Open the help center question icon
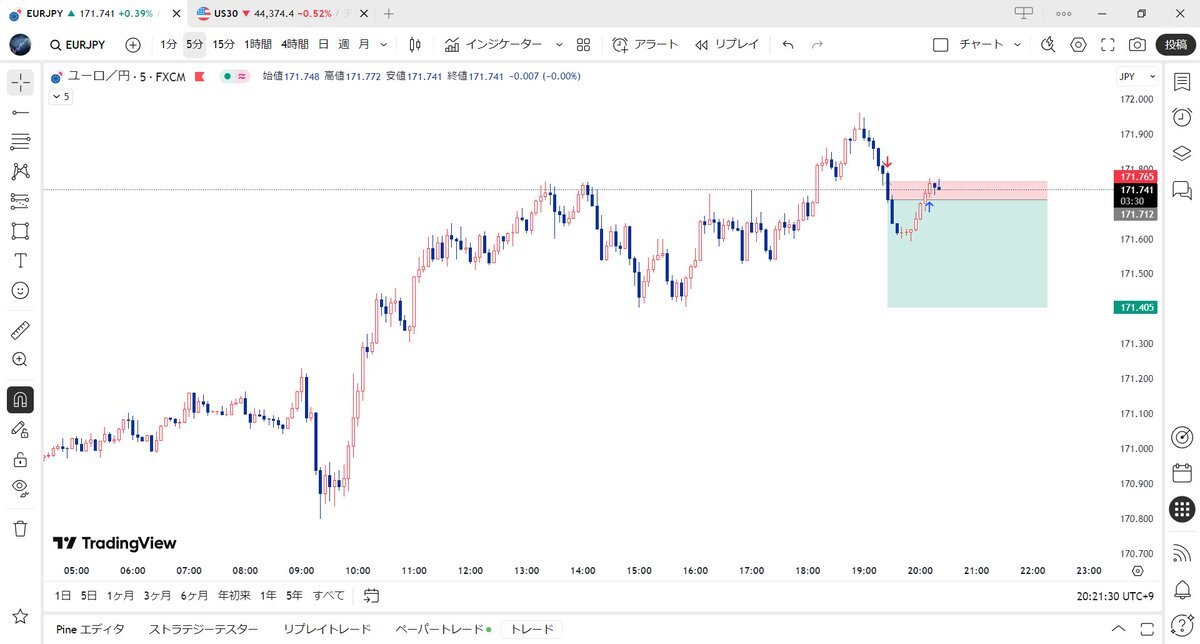This screenshot has height=644, width=1200. [1181, 624]
